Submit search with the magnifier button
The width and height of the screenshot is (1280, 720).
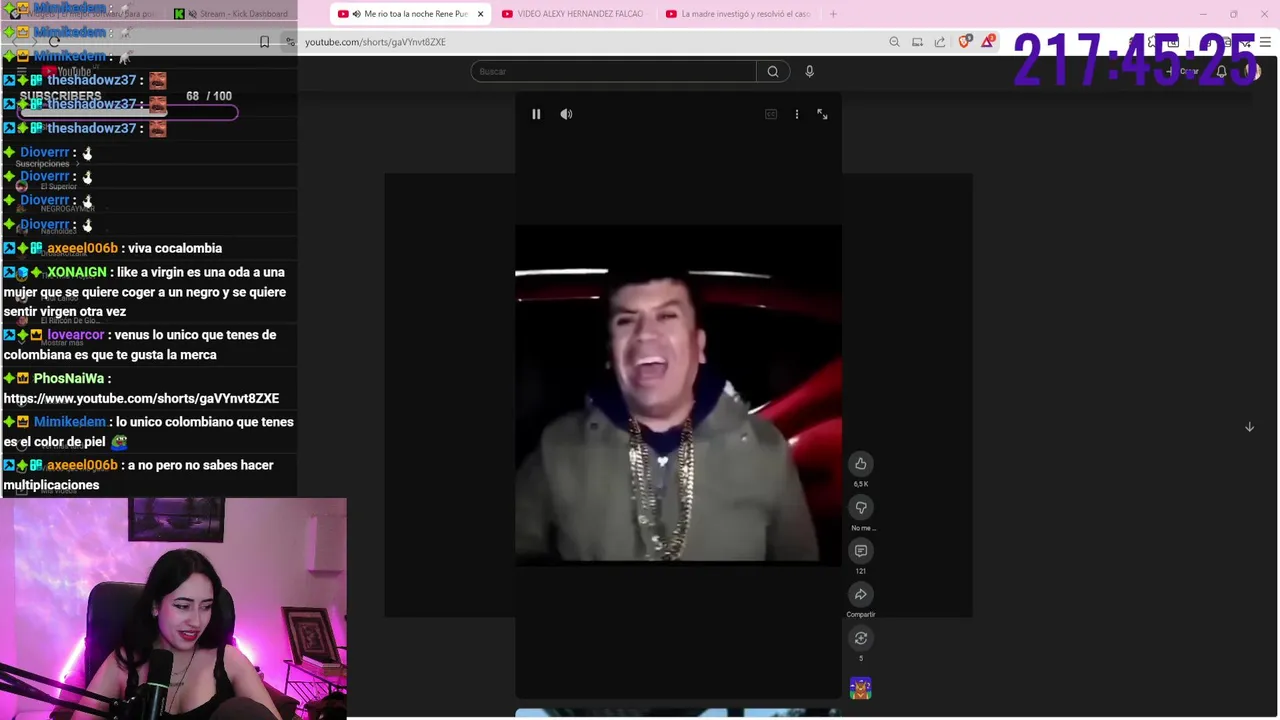coord(773,71)
